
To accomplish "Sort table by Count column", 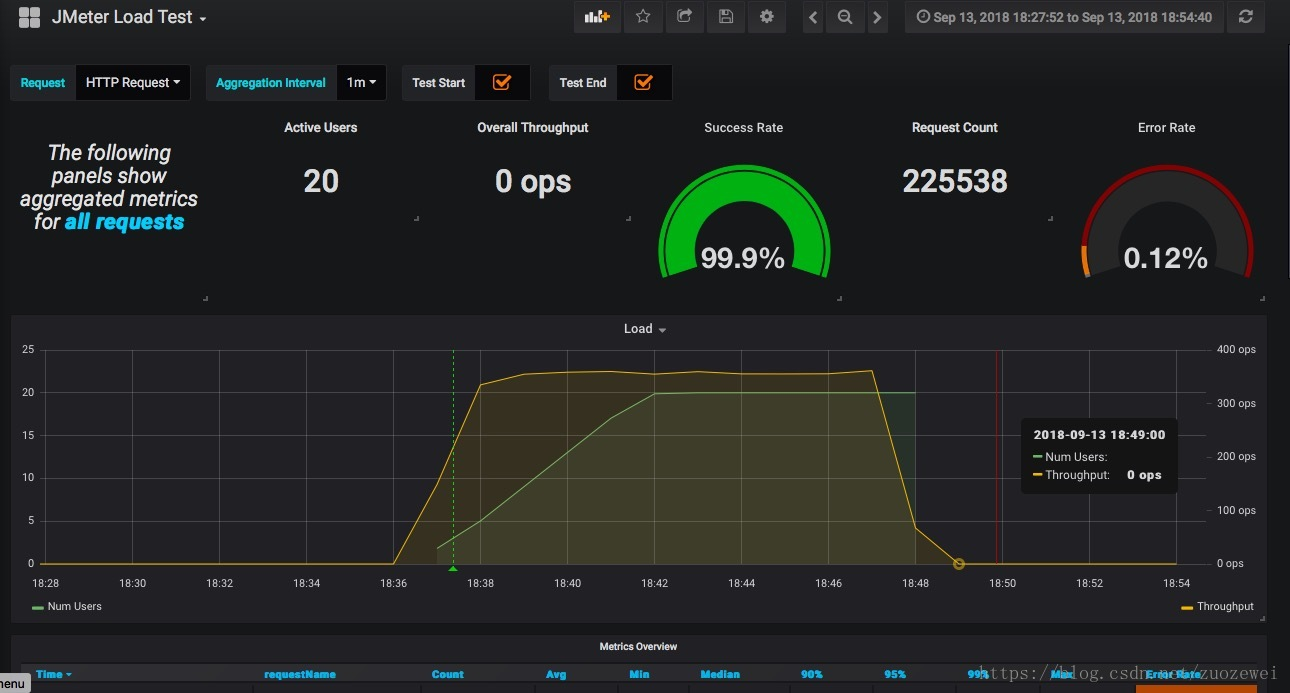I will 448,675.
